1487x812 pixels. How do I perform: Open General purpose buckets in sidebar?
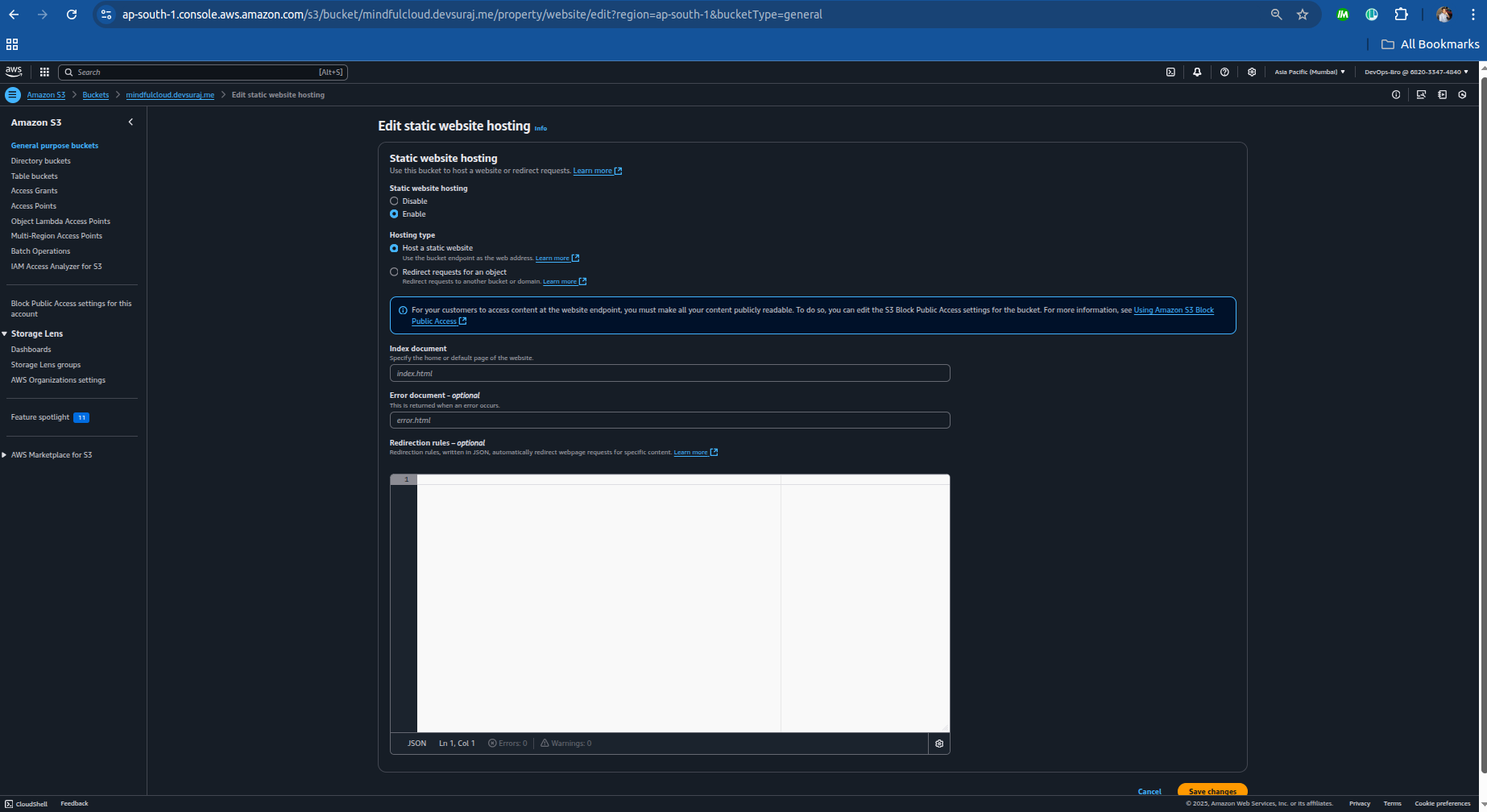click(55, 146)
